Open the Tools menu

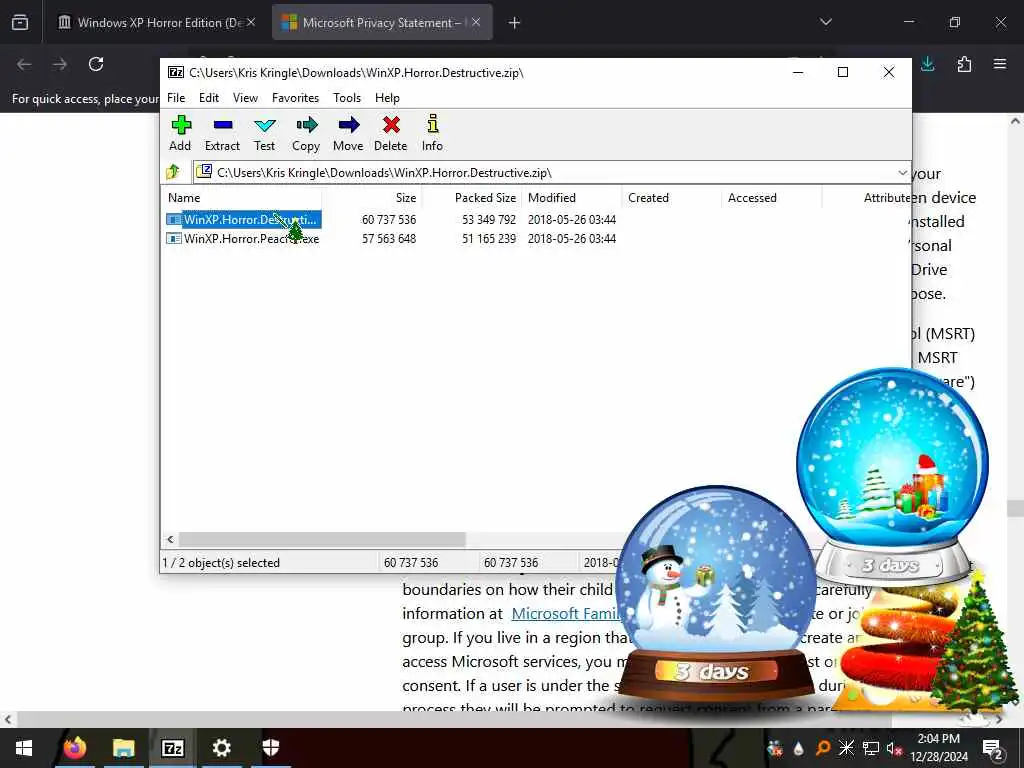(x=347, y=98)
